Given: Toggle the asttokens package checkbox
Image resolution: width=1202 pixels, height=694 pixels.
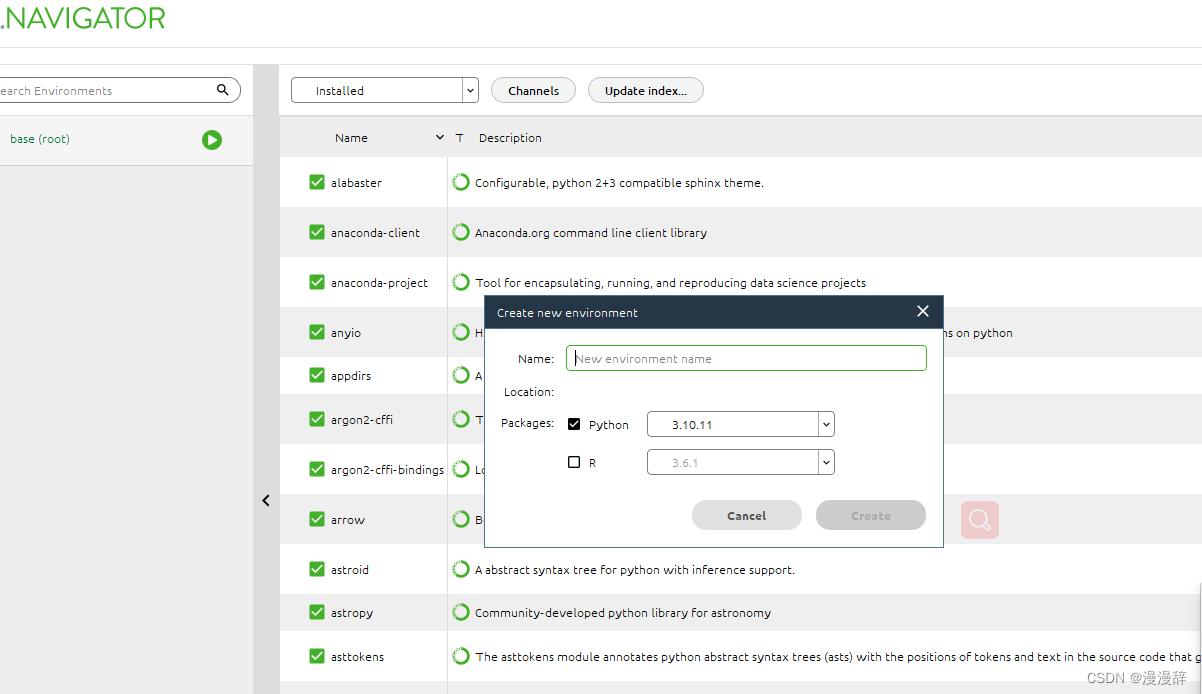Looking at the screenshot, I should [x=317, y=656].
